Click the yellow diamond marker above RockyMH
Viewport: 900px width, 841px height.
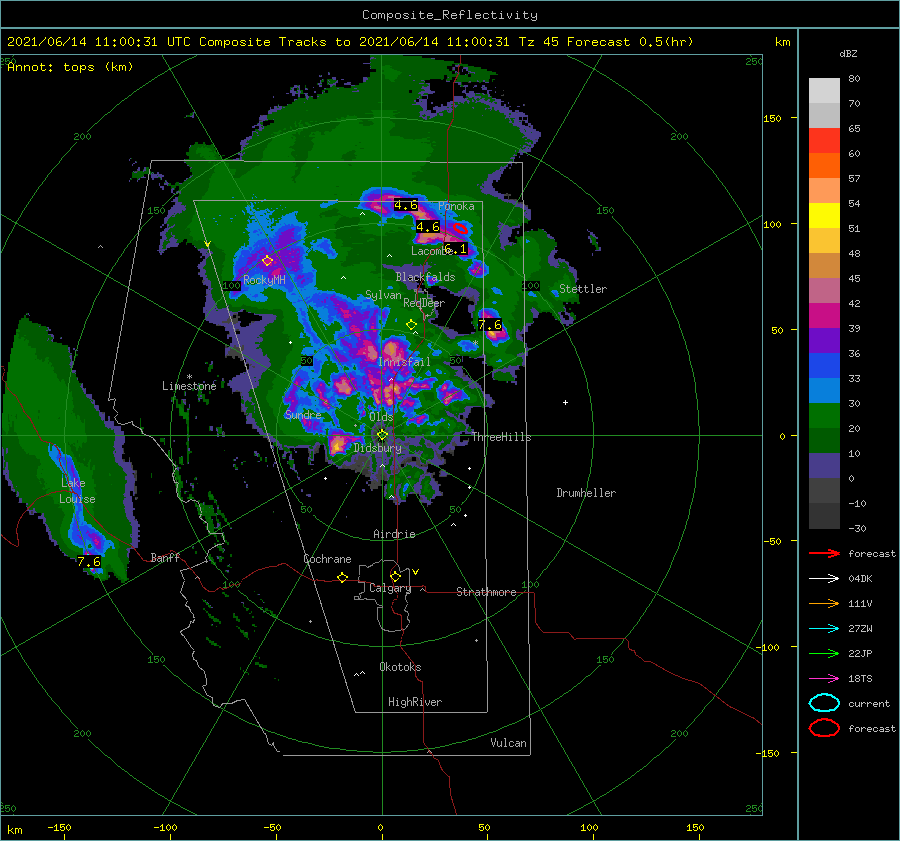tap(267, 261)
